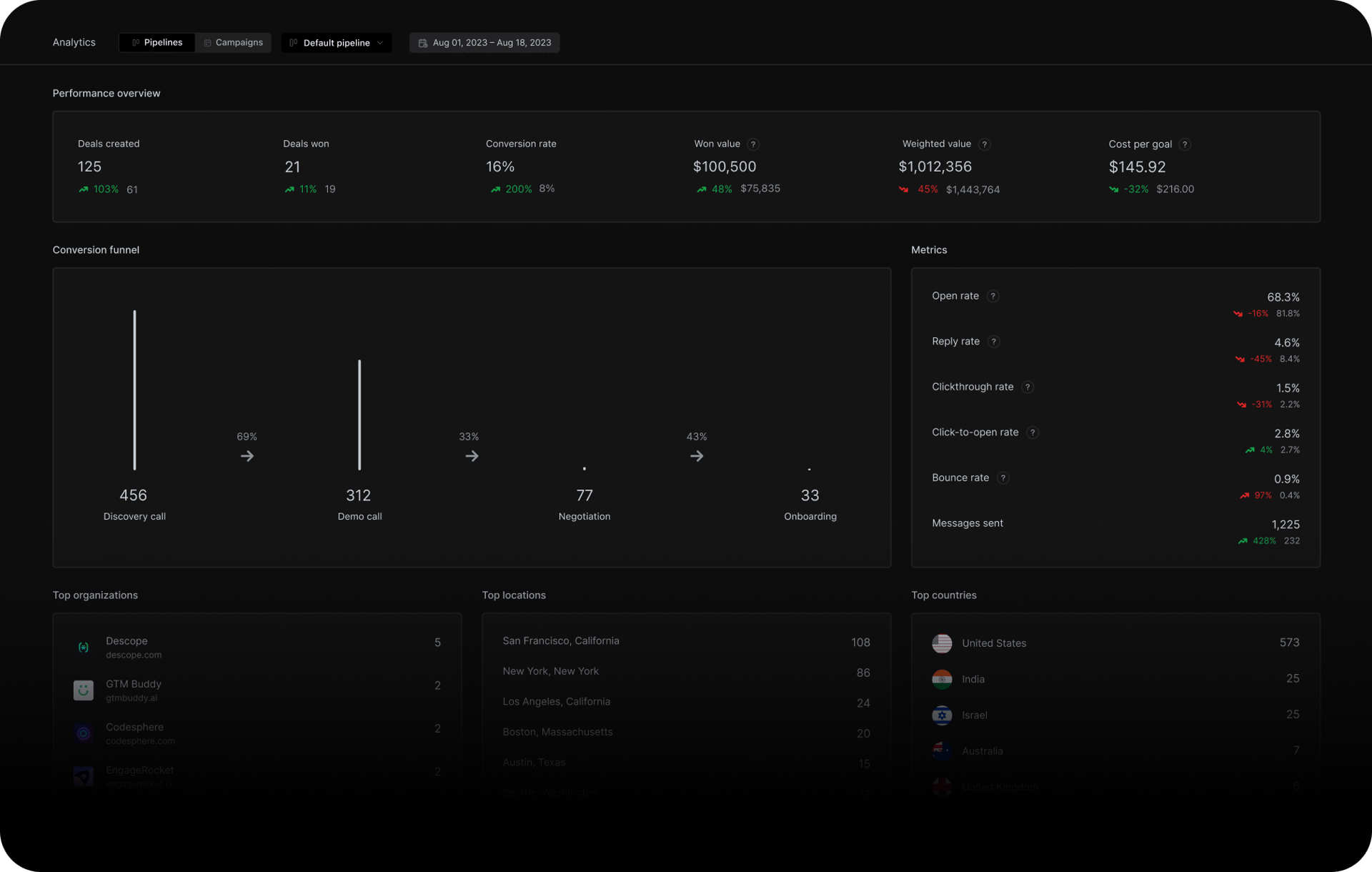Click the Analytics page title
The width and height of the screenshot is (1372, 872).
pos(74,42)
